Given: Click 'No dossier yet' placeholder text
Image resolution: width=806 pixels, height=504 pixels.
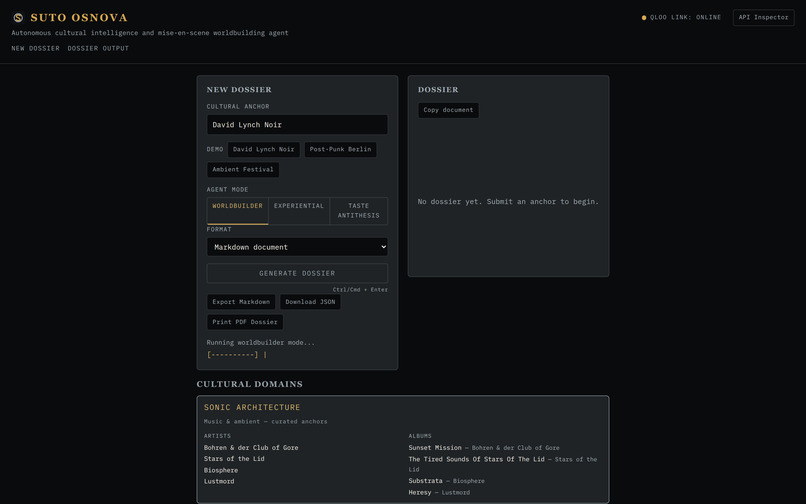Looking at the screenshot, I should click(x=508, y=202).
